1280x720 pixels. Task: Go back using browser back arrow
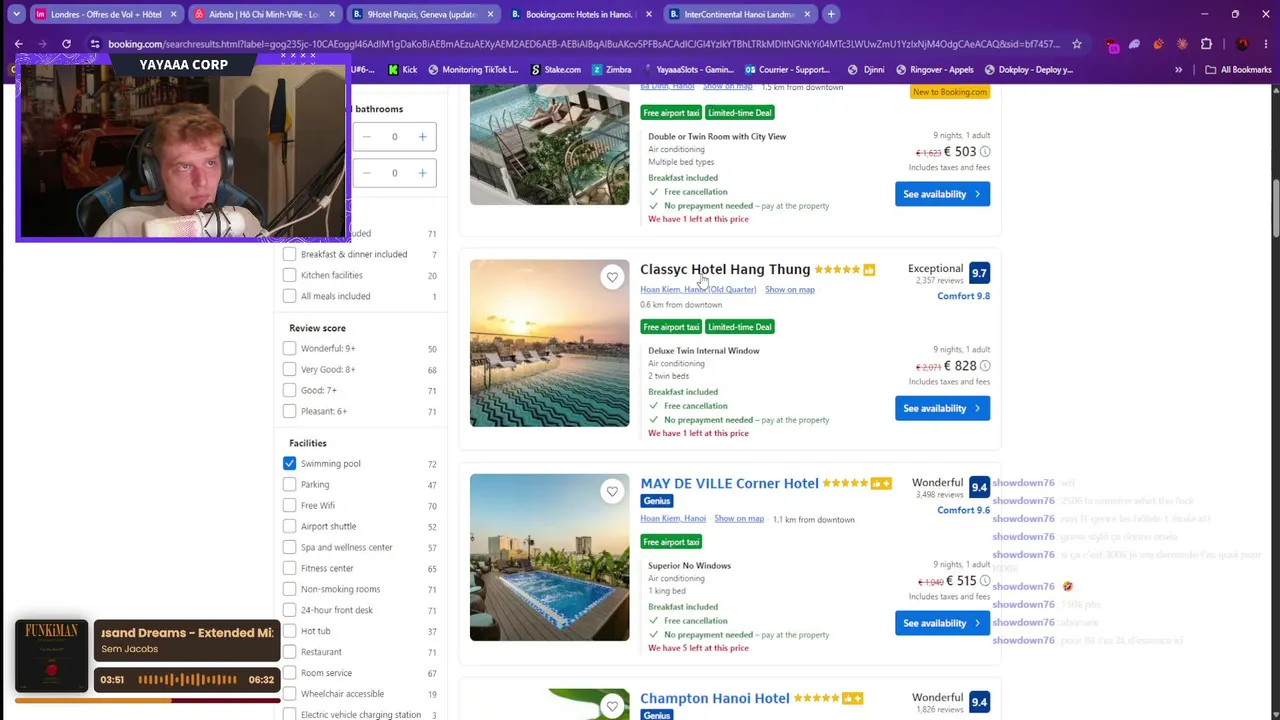tap(19, 44)
